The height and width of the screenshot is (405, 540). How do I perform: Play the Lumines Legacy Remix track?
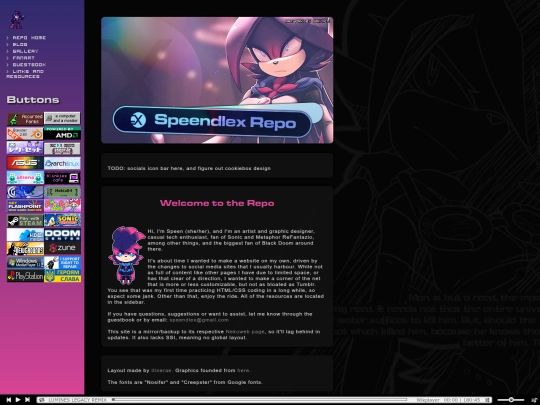tap(18, 399)
